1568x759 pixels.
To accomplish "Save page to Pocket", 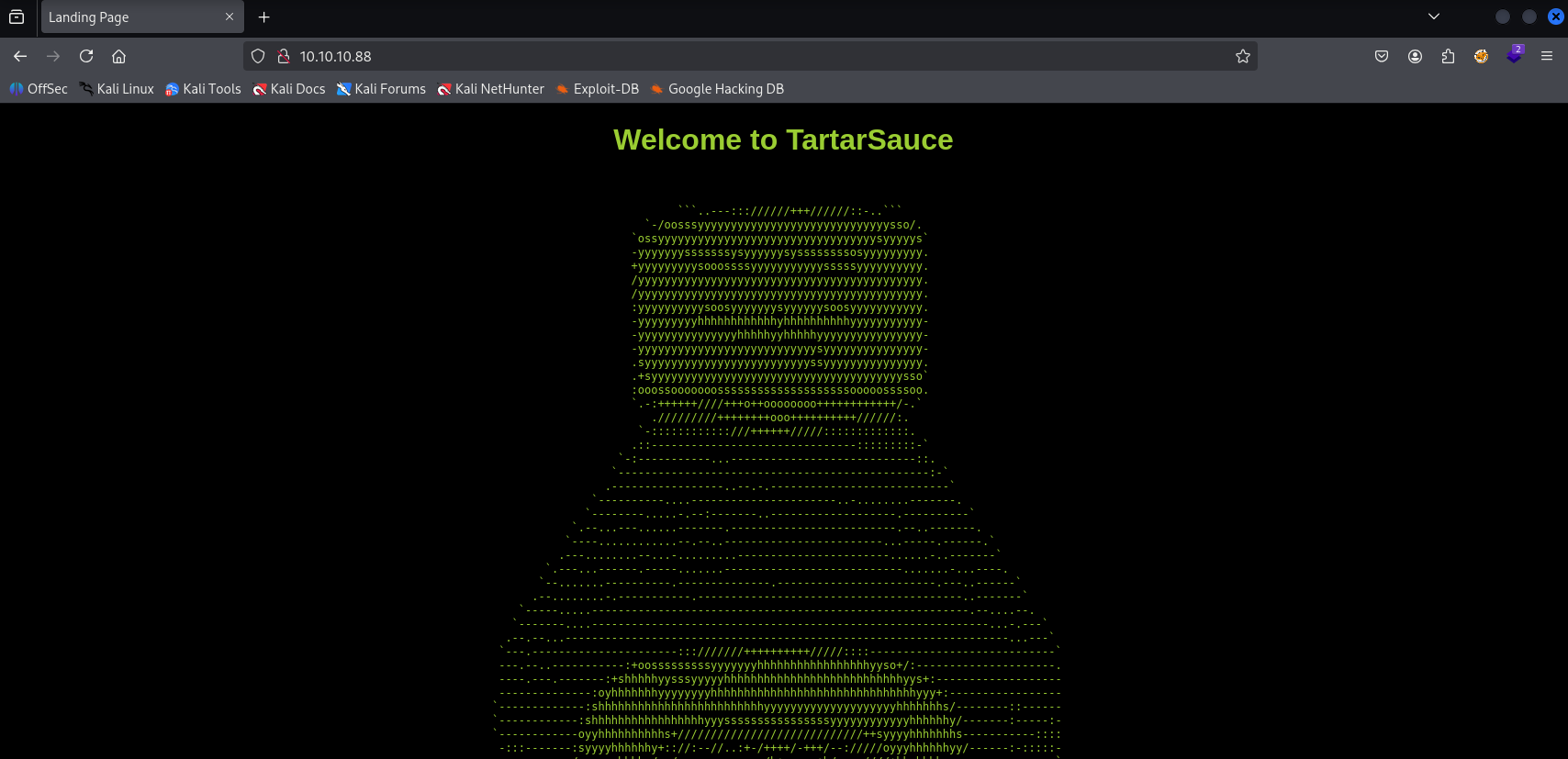I will tap(1382, 56).
